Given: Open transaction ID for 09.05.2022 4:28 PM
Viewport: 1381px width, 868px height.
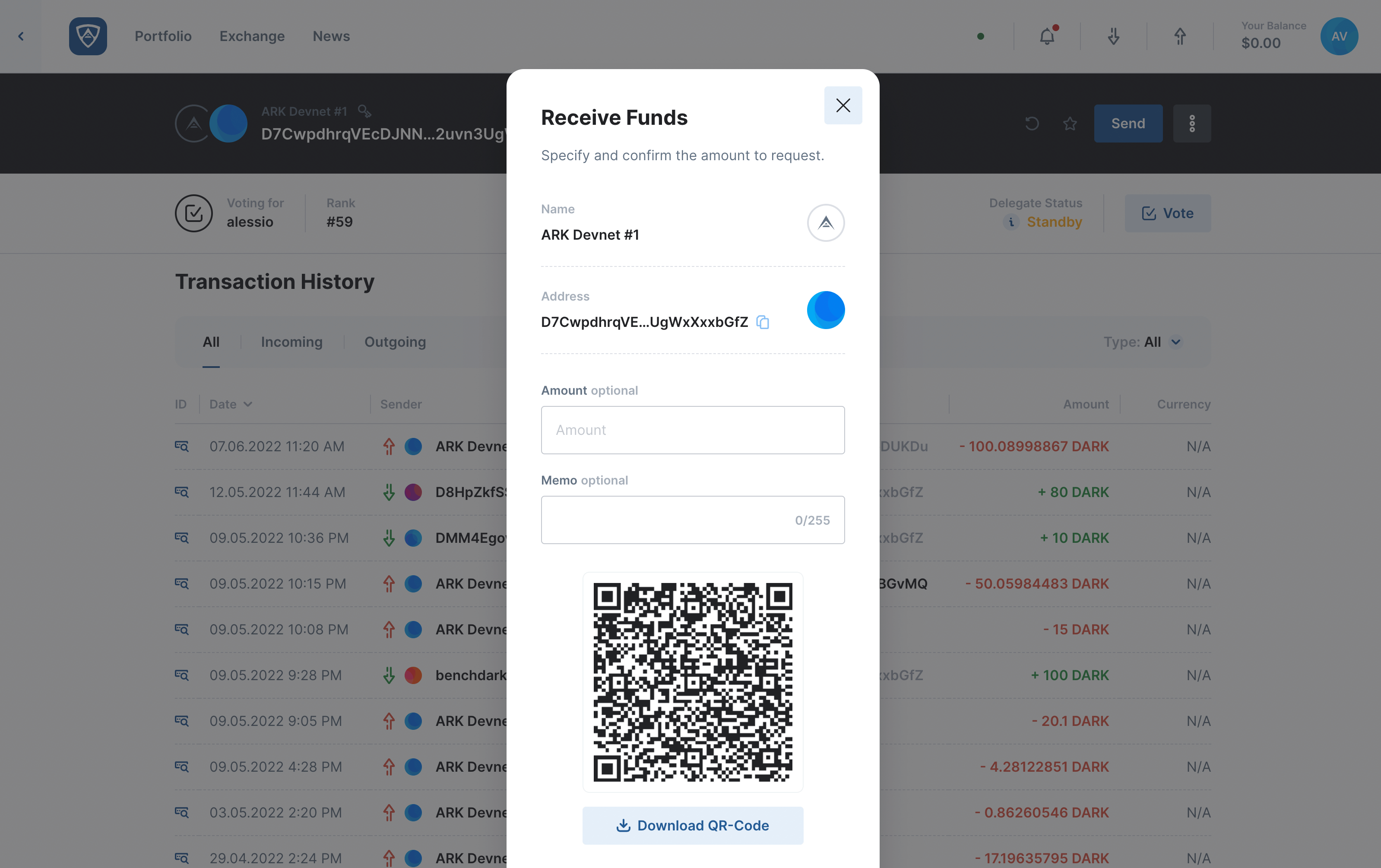Looking at the screenshot, I should click(182, 767).
